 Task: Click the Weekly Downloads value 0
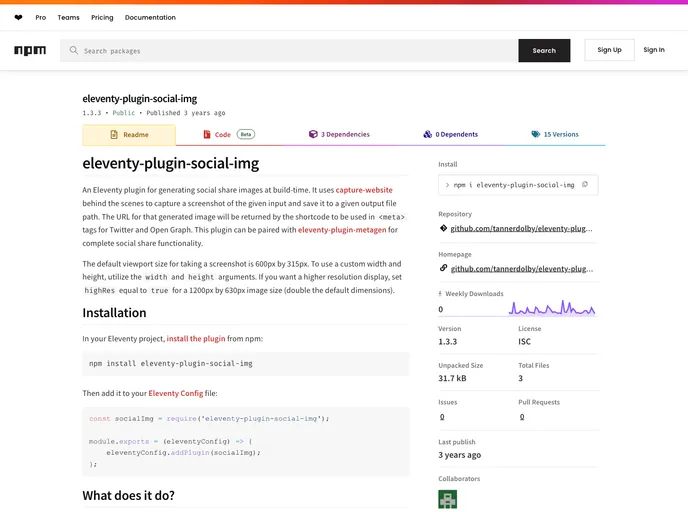[x=441, y=309]
